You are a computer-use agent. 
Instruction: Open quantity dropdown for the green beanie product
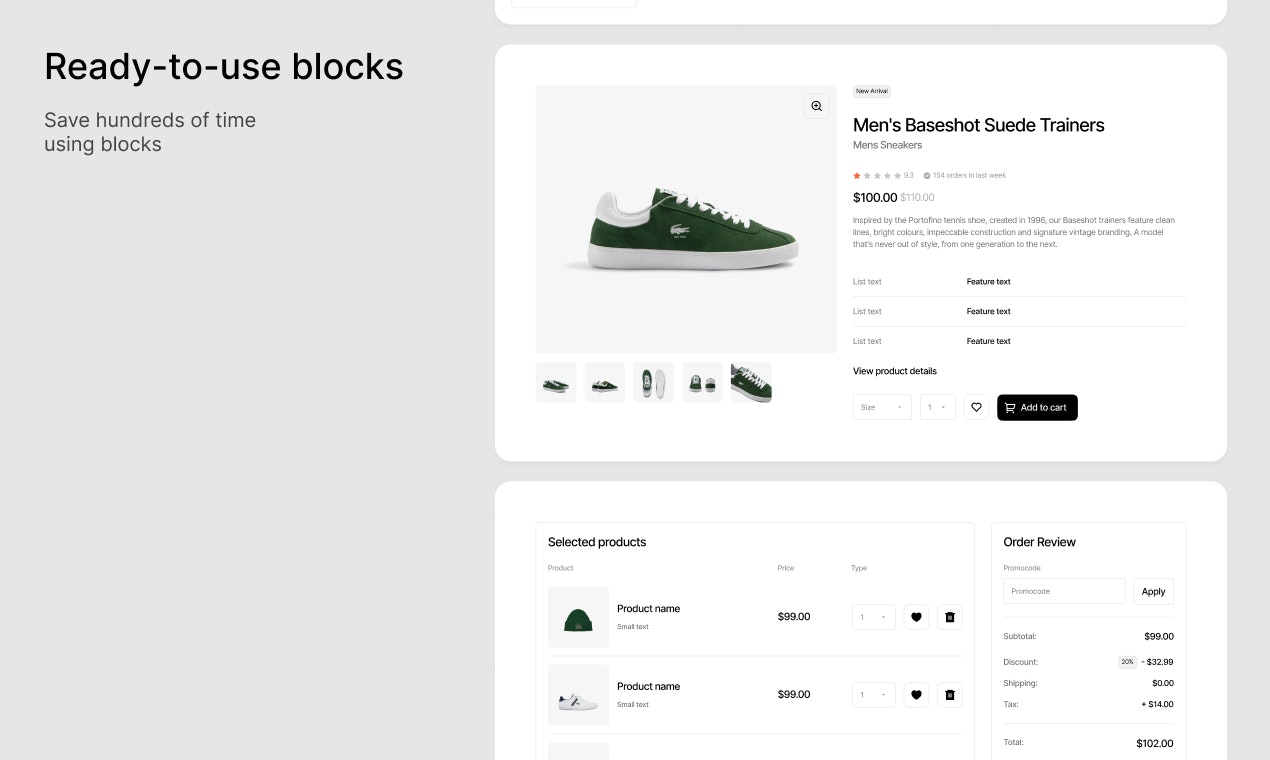[x=874, y=617]
